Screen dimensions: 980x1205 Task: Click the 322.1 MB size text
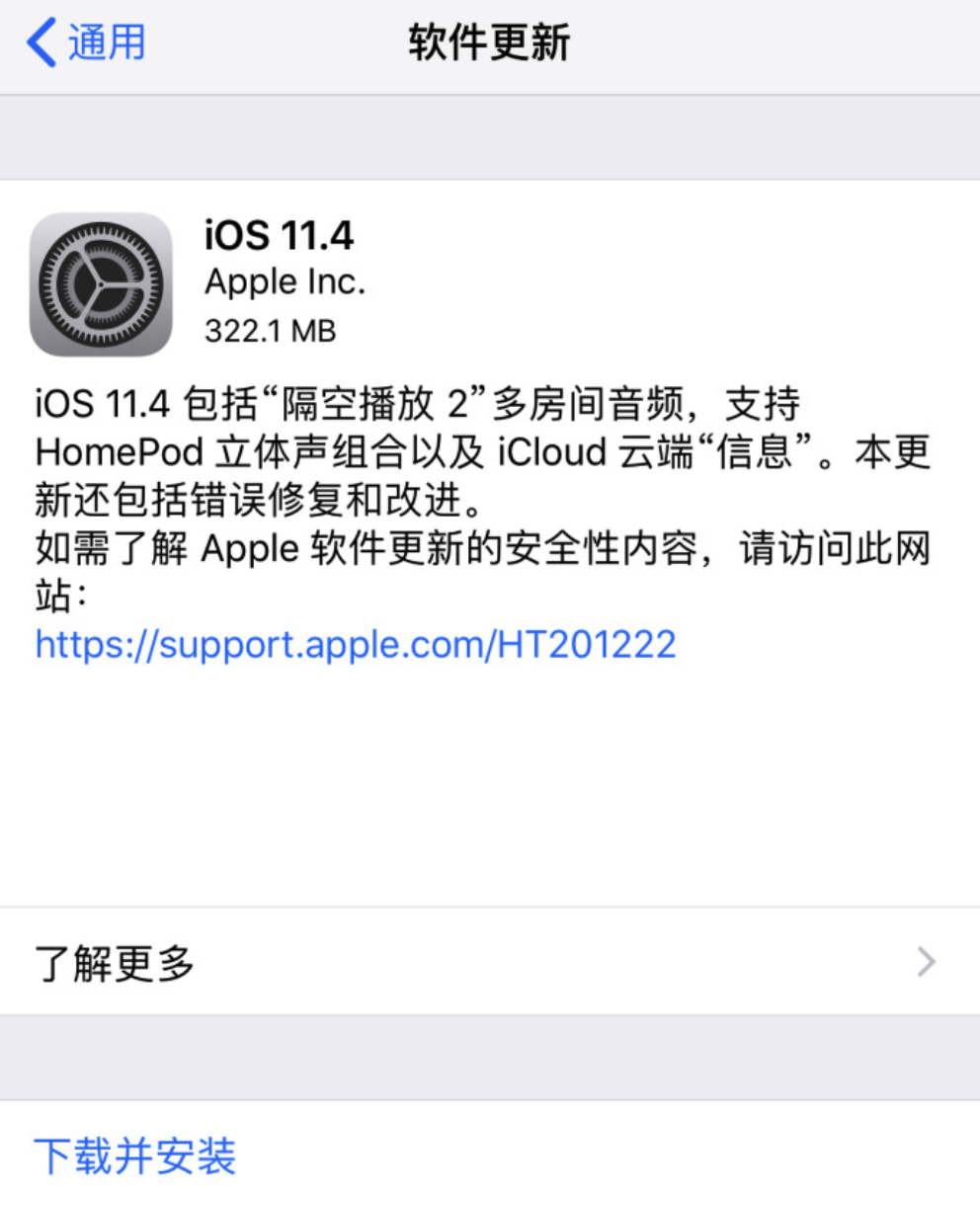(x=270, y=331)
